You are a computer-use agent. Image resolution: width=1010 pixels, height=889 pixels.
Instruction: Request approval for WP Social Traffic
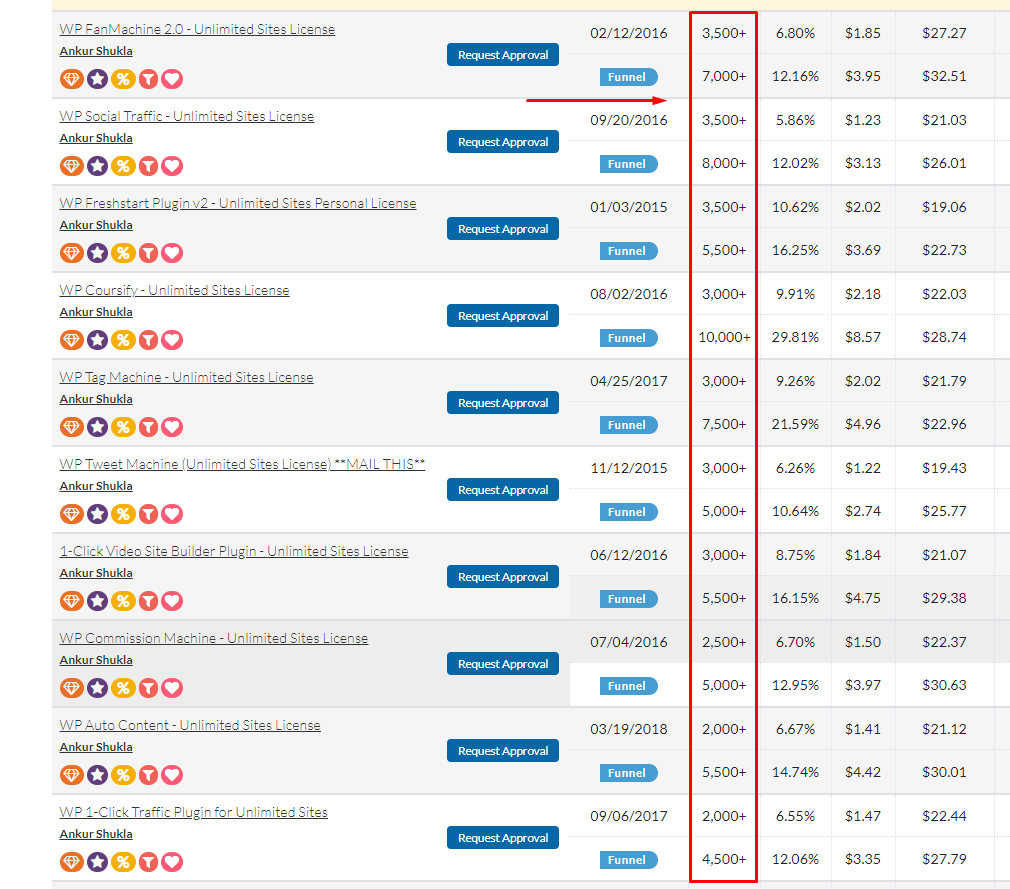coord(503,142)
